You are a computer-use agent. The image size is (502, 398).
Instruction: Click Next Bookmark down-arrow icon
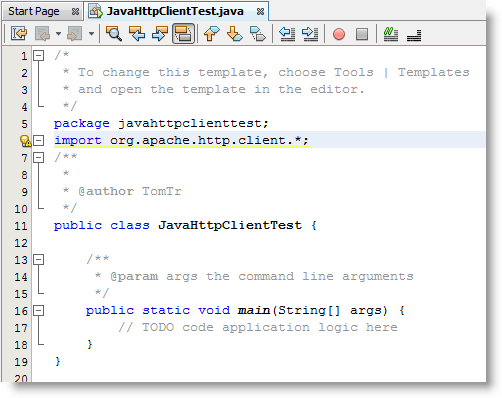(x=235, y=34)
